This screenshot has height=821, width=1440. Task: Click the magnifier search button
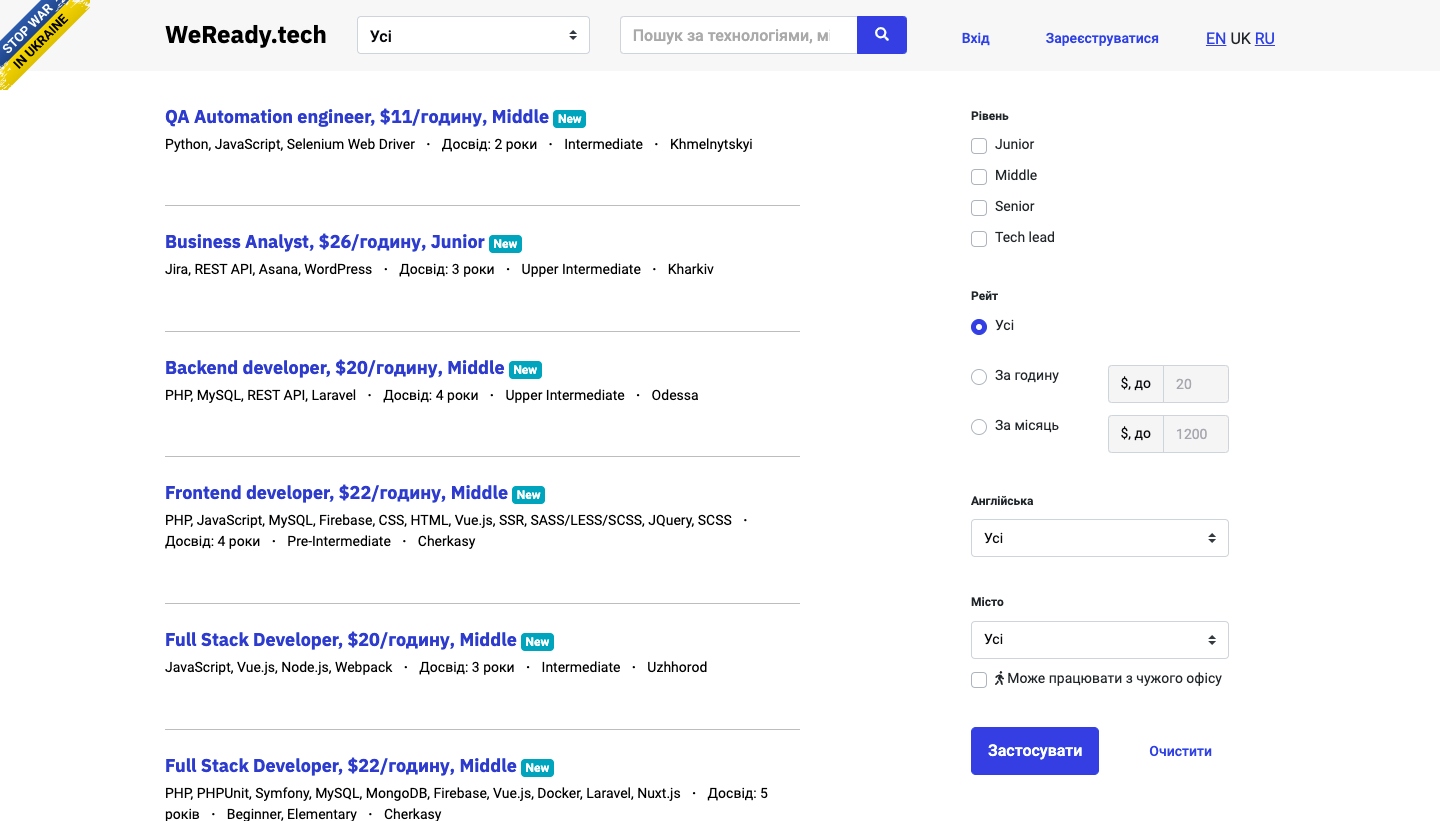tap(882, 35)
